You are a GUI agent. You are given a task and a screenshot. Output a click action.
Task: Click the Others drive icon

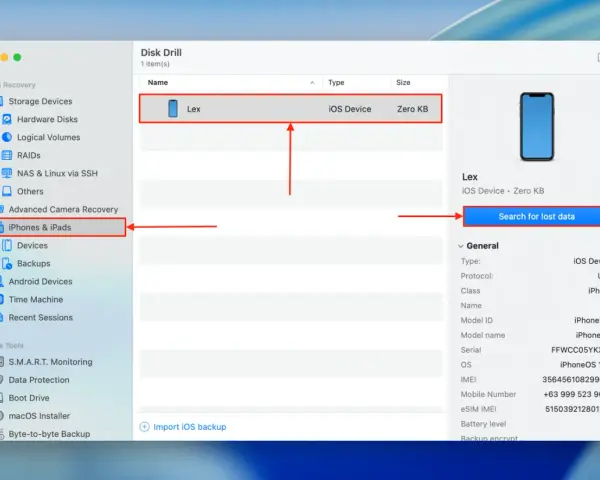pyautogui.click(x=7, y=191)
